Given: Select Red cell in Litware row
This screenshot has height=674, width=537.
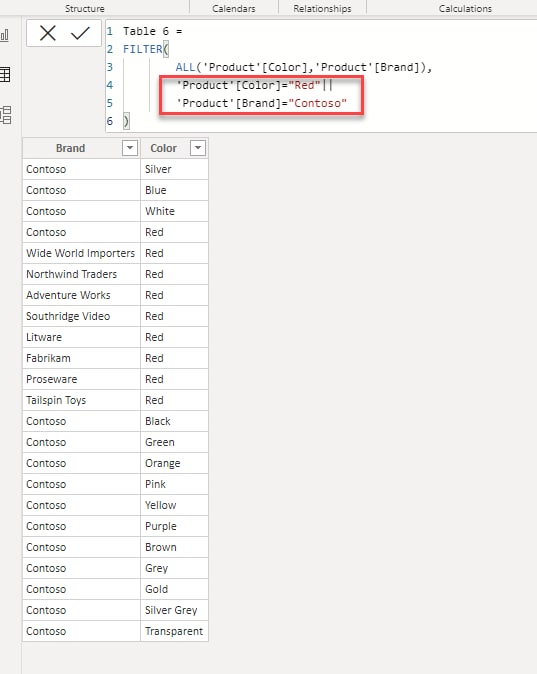Looking at the screenshot, I should point(174,337).
